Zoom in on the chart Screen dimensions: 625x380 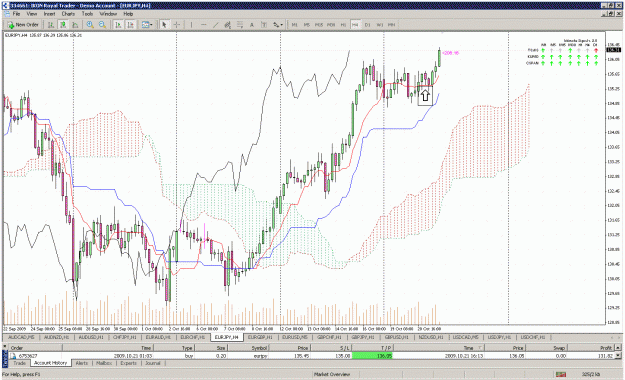[x=90, y=25]
